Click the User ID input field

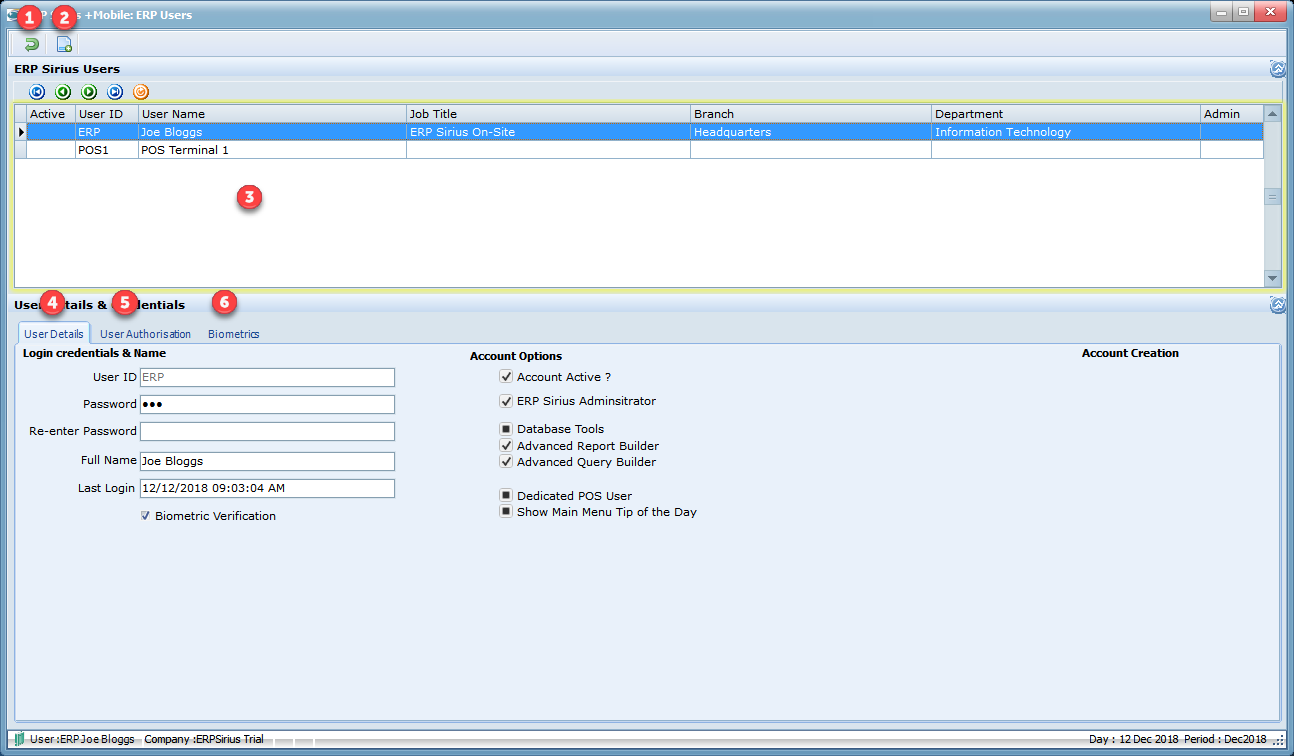[267, 377]
